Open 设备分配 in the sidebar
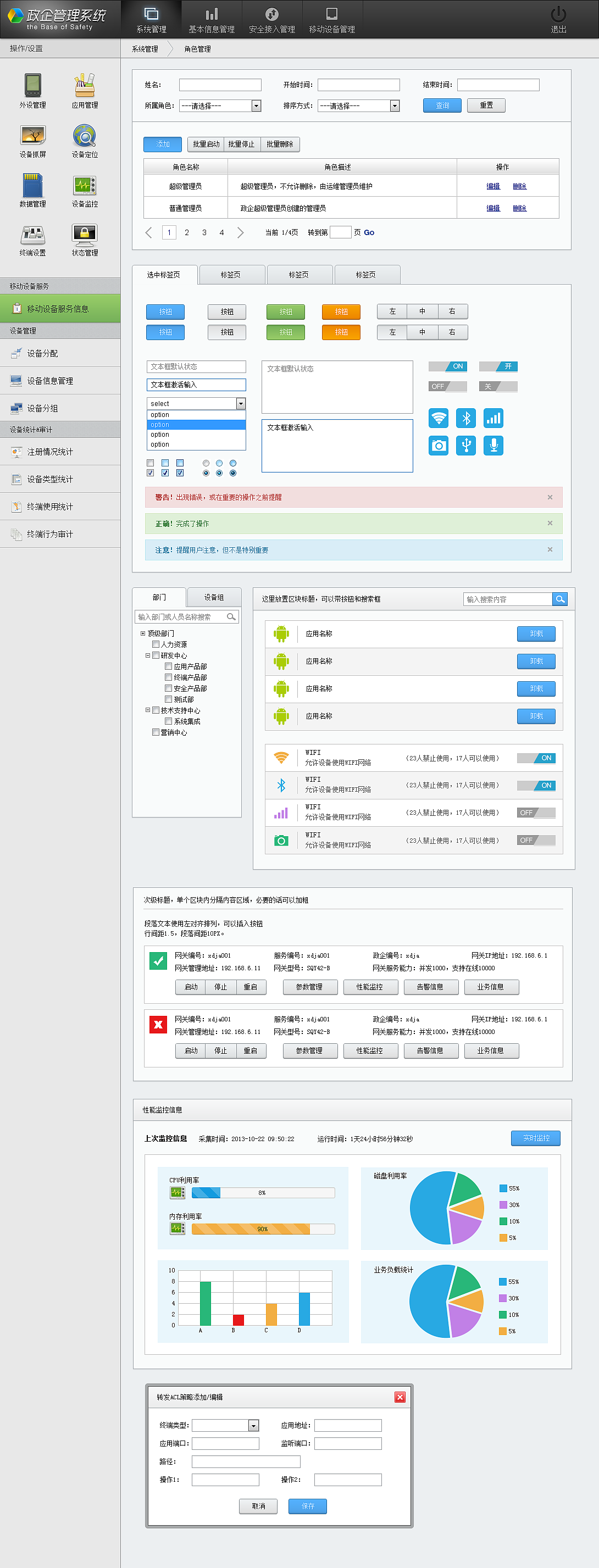599x1568 pixels. click(60, 354)
